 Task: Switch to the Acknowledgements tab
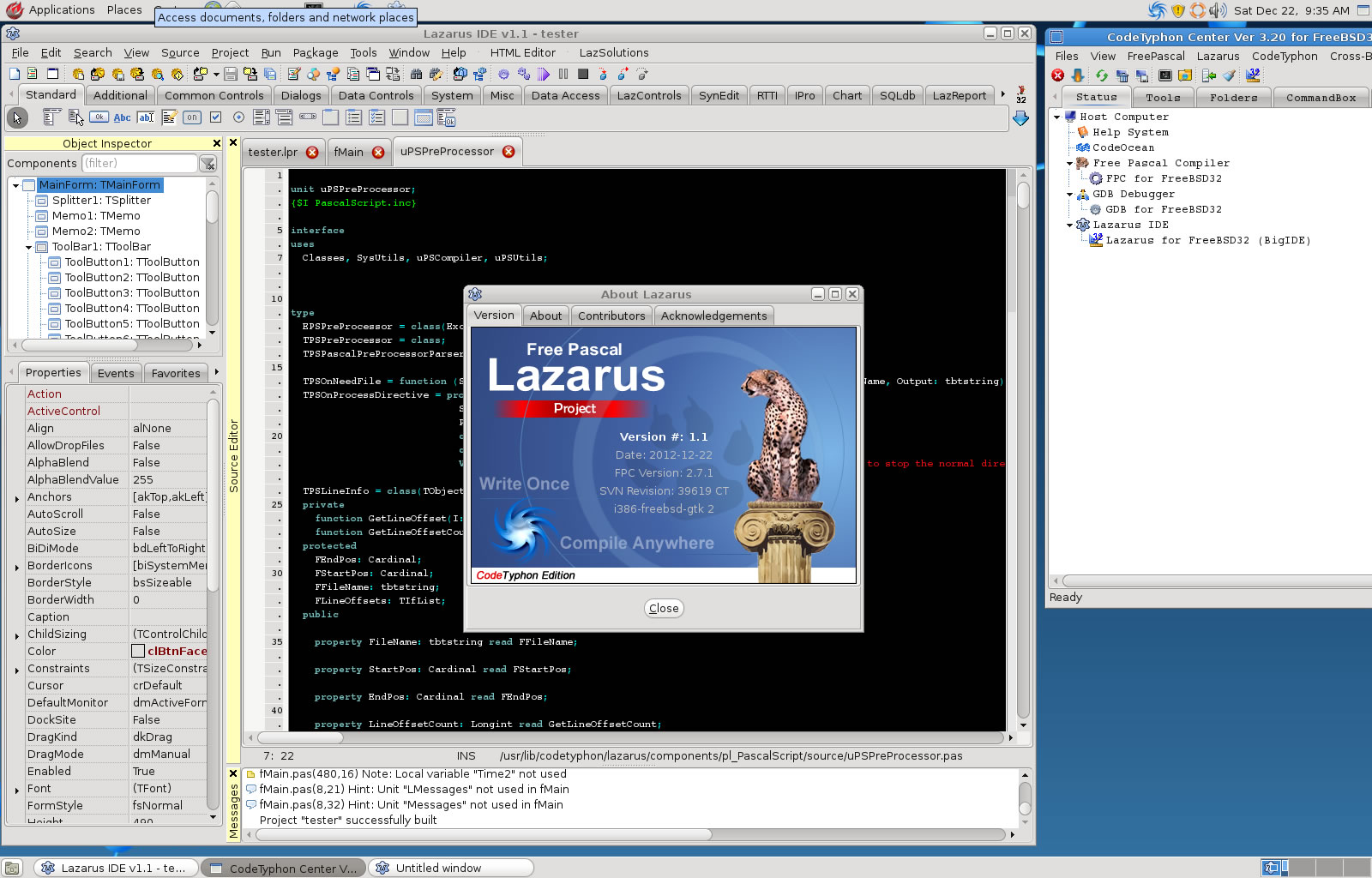713,316
